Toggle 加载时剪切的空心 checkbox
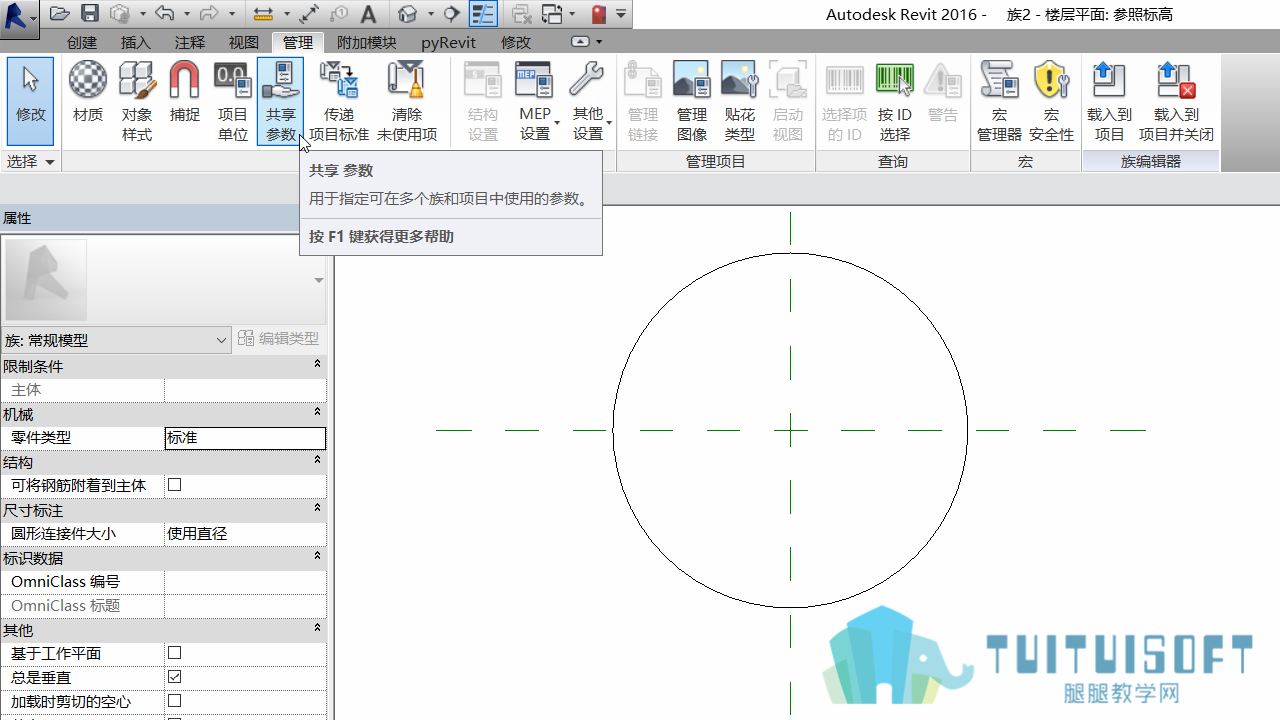This screenshot has height=720, width=1280. click(x=175, y=701)
